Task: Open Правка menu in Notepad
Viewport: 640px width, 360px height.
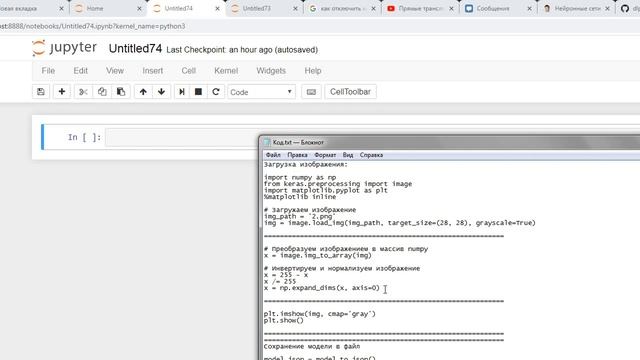Action: point(297,155)
